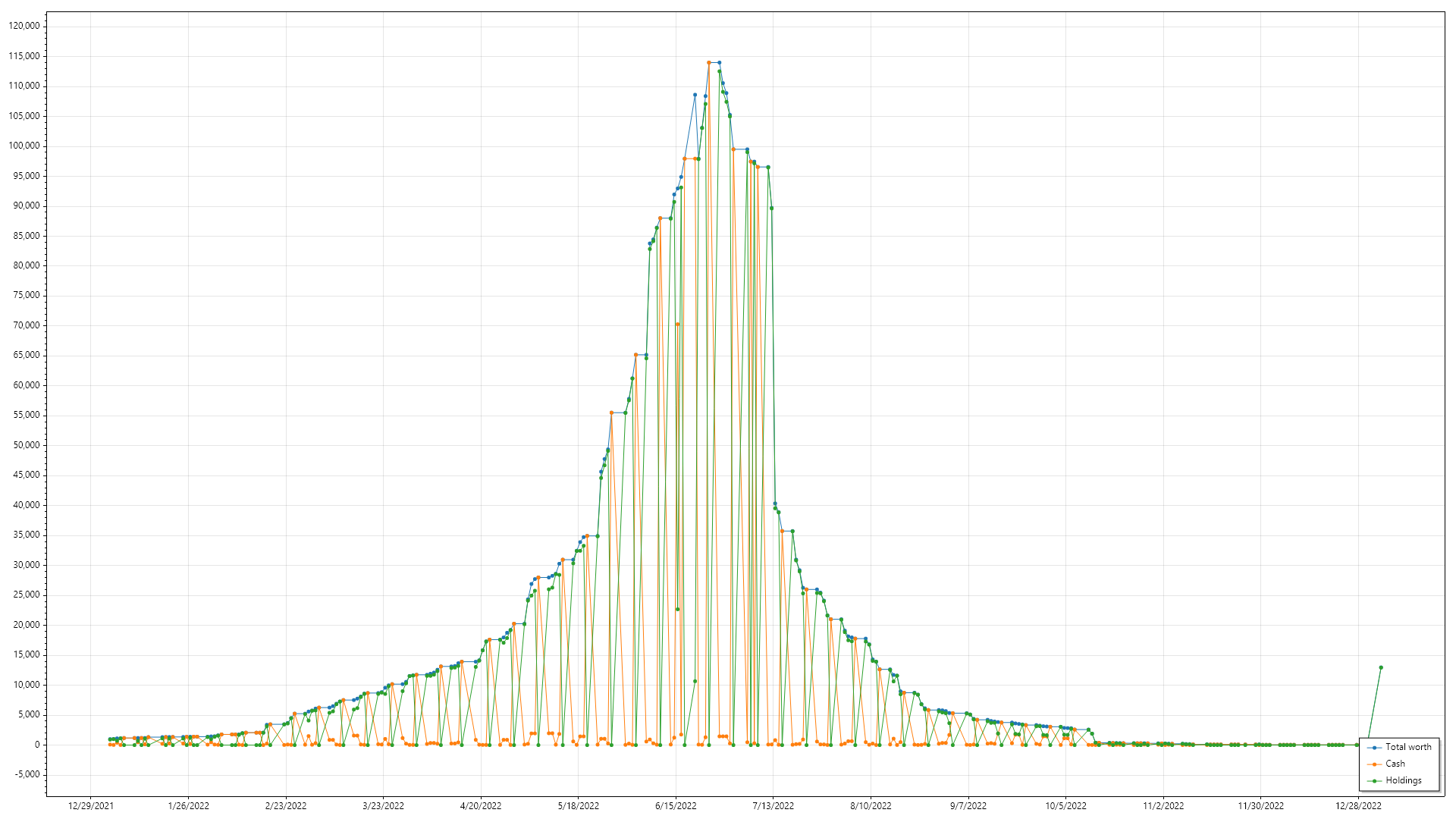Click the green Holdings legend marker
This screenshot has width=1456, height=819.
coord(1375,781)
